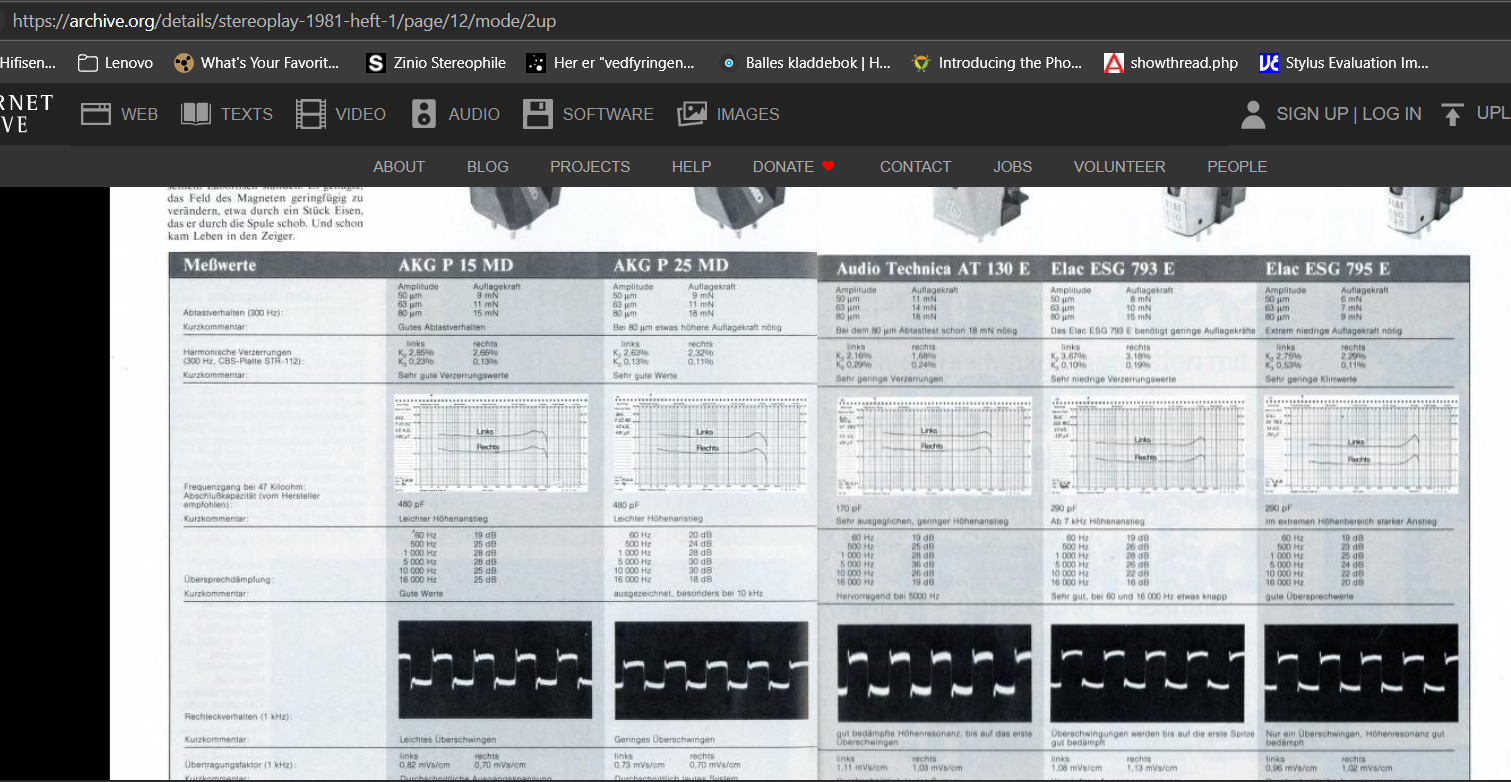Click the Donate heart icon
The height and width of the screenshot is (782, 1511).
(828, 166)
